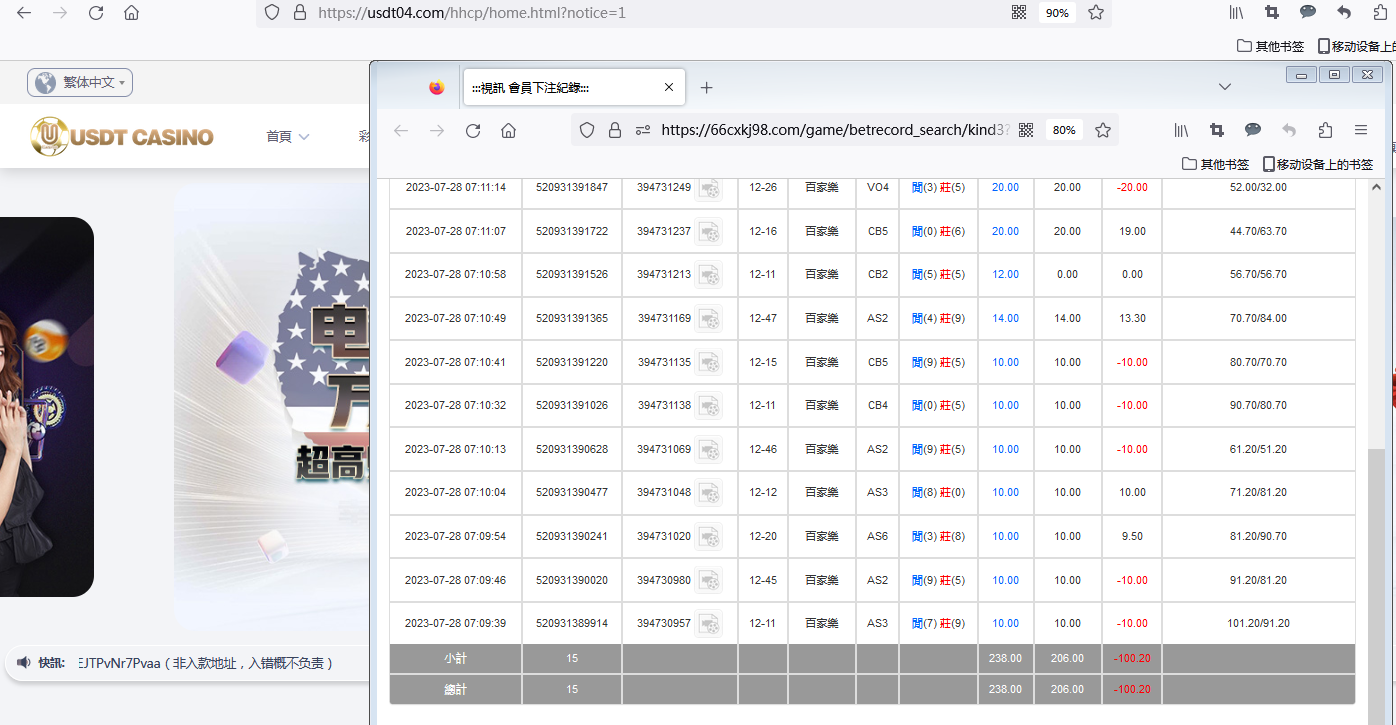Click the table code CB4 cell
Image resolution: width=1396 pixels, height=725 pixels.
click(877, 406)
